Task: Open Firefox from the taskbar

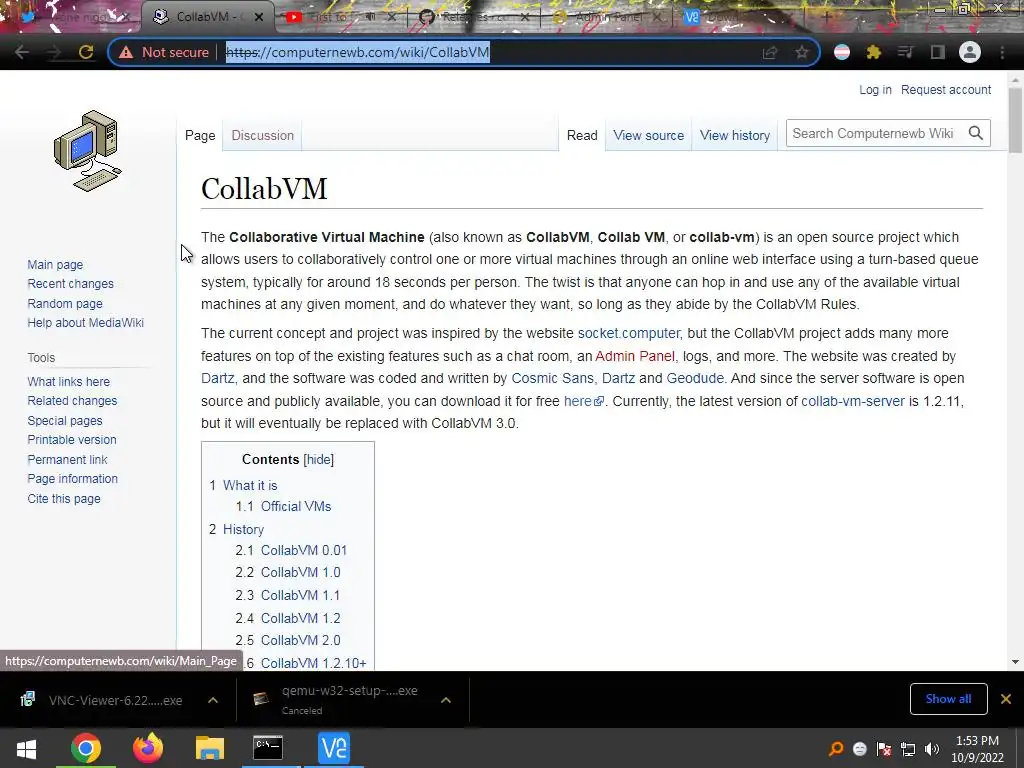Action: 148,748
